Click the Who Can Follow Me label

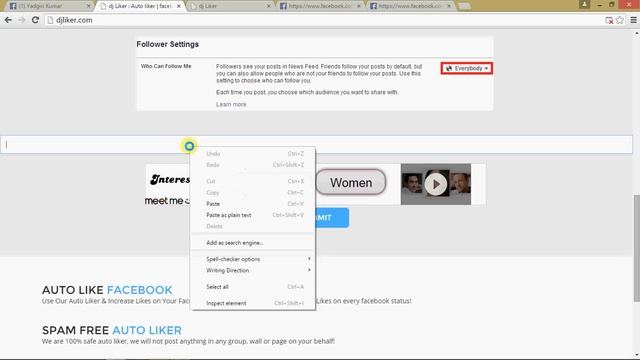point(166,66)
